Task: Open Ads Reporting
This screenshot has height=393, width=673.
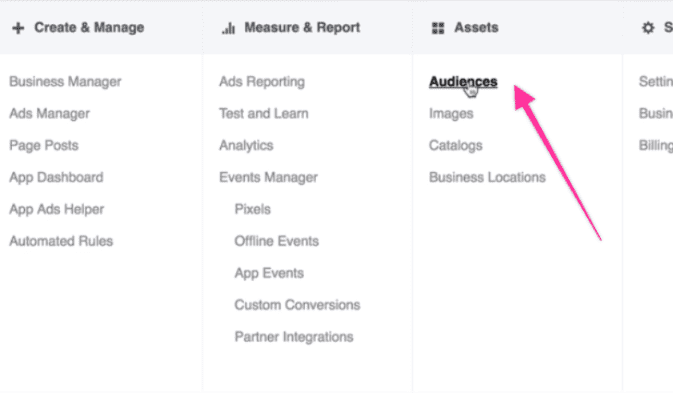Action: [262, 82]
